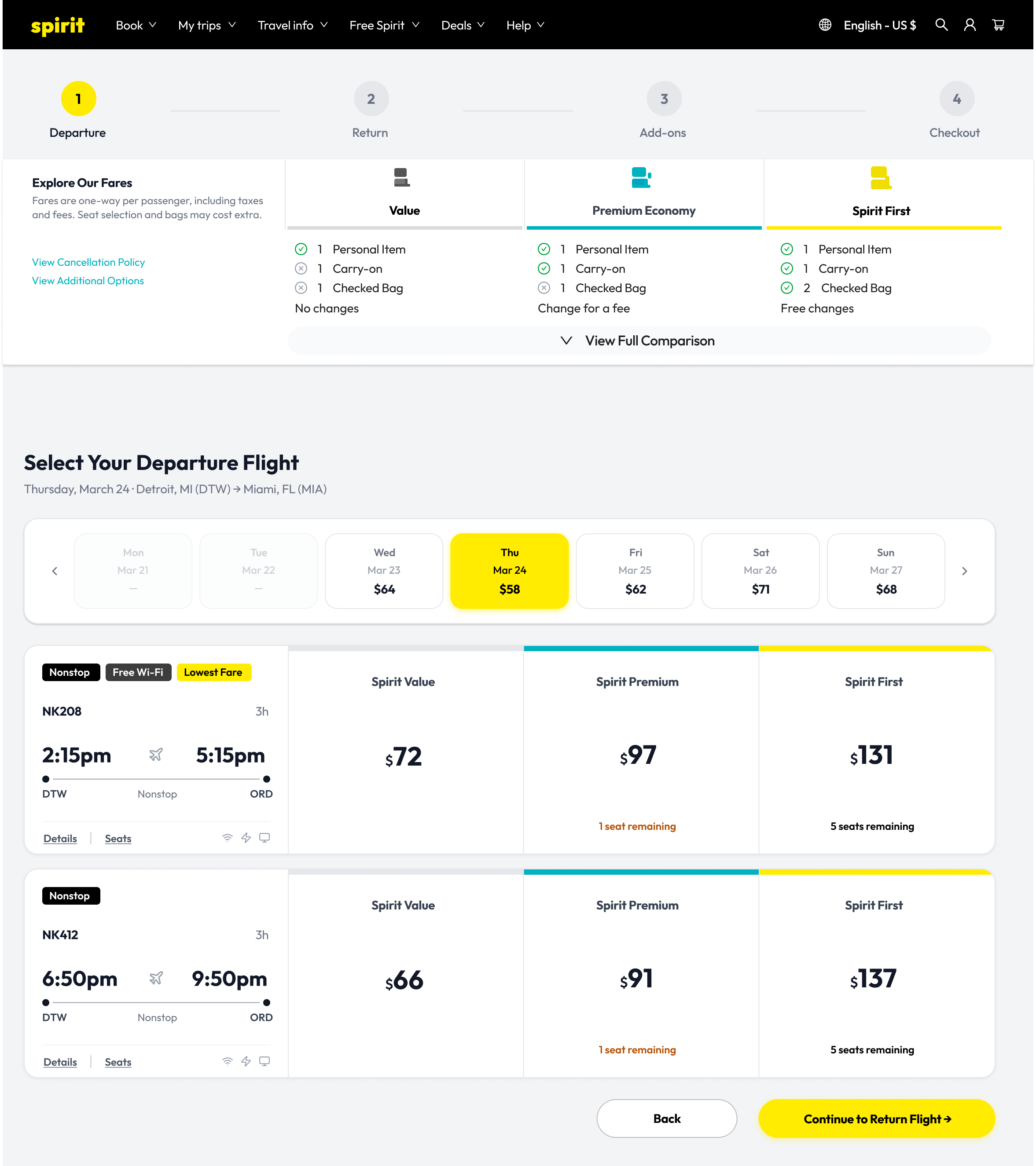Show previous dates with left arrow

[55, 571]
